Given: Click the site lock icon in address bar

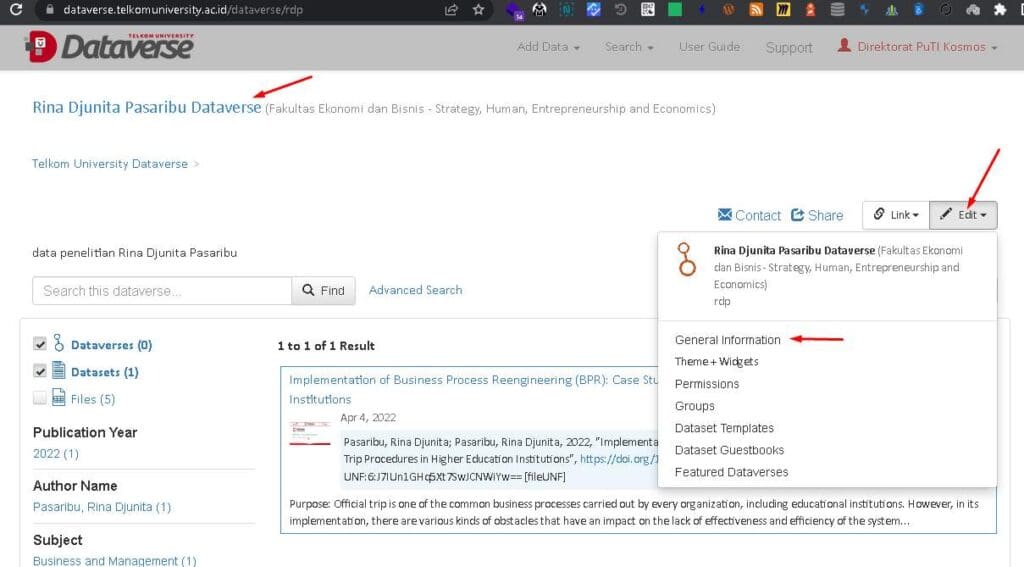Looking at the screenshot, I should click(50, 10).
